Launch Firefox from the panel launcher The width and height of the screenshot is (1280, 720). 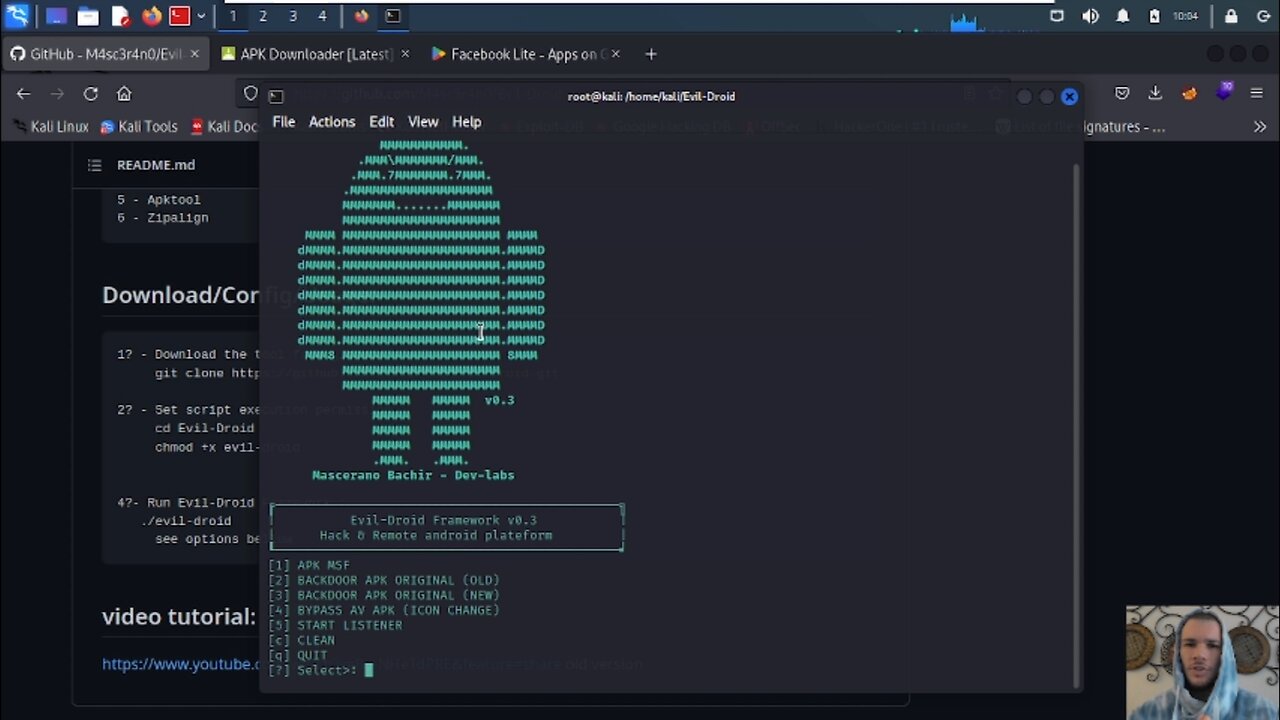(151, 16)
